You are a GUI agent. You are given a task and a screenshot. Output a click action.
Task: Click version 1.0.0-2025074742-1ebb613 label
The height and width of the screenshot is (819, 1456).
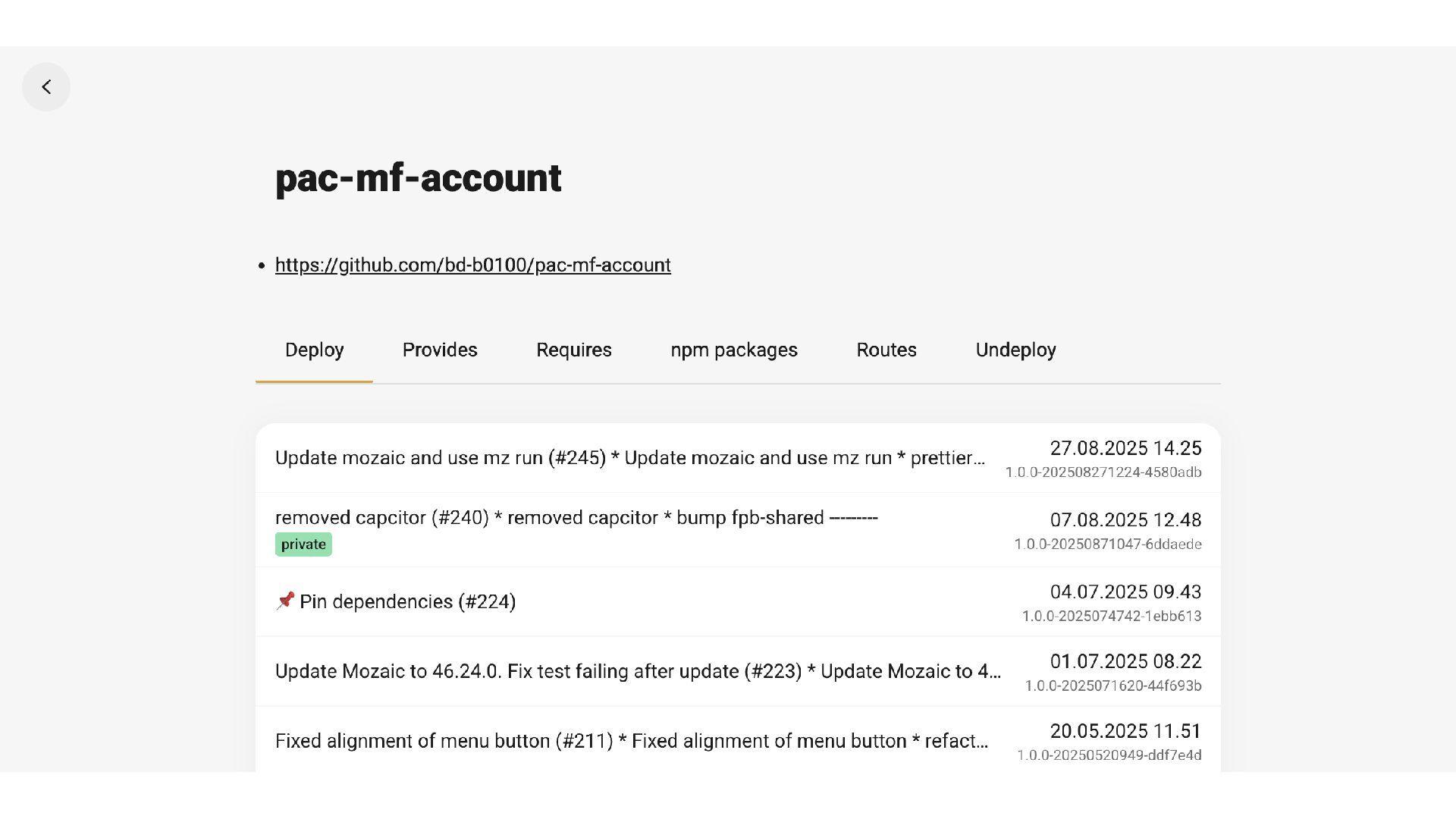pos(1111,617)
